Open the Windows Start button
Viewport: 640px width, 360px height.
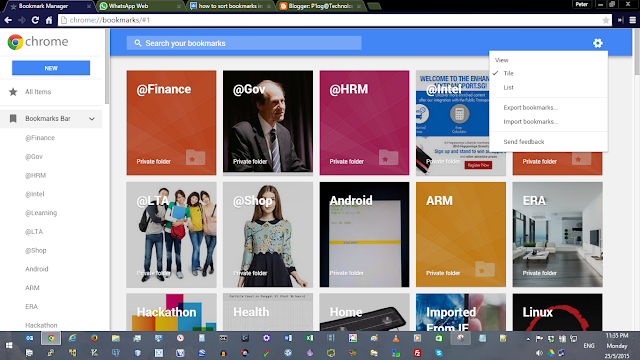pyautogui.click(x=9, y=345)
